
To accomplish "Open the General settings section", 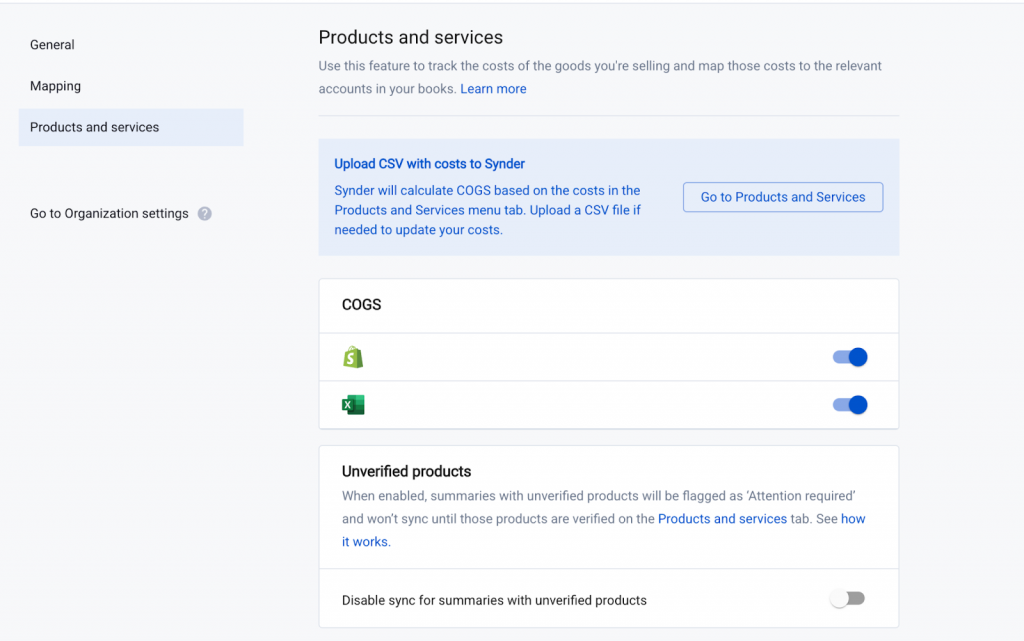I will 52,45.
